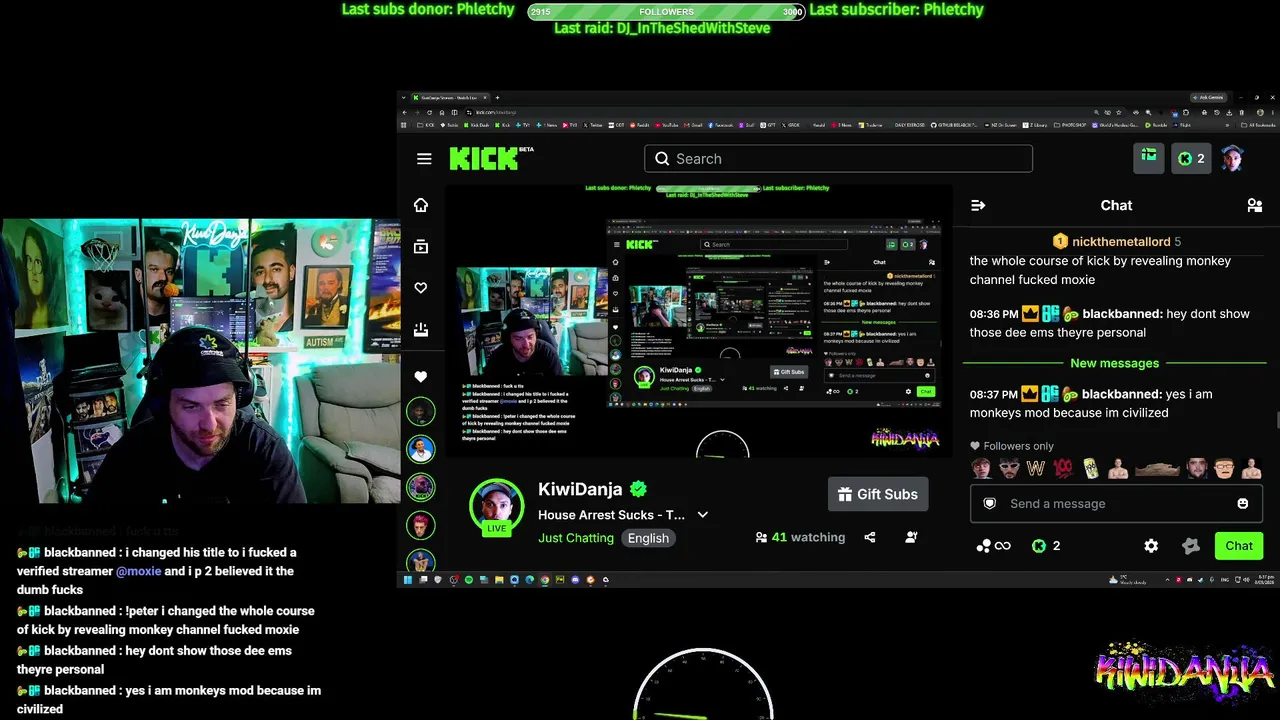The width and height of the screenshot is (1280, 720).
Task: Click the icon between the gear and Chat button
Action: pyautogui.click(x=1190, y=546)
